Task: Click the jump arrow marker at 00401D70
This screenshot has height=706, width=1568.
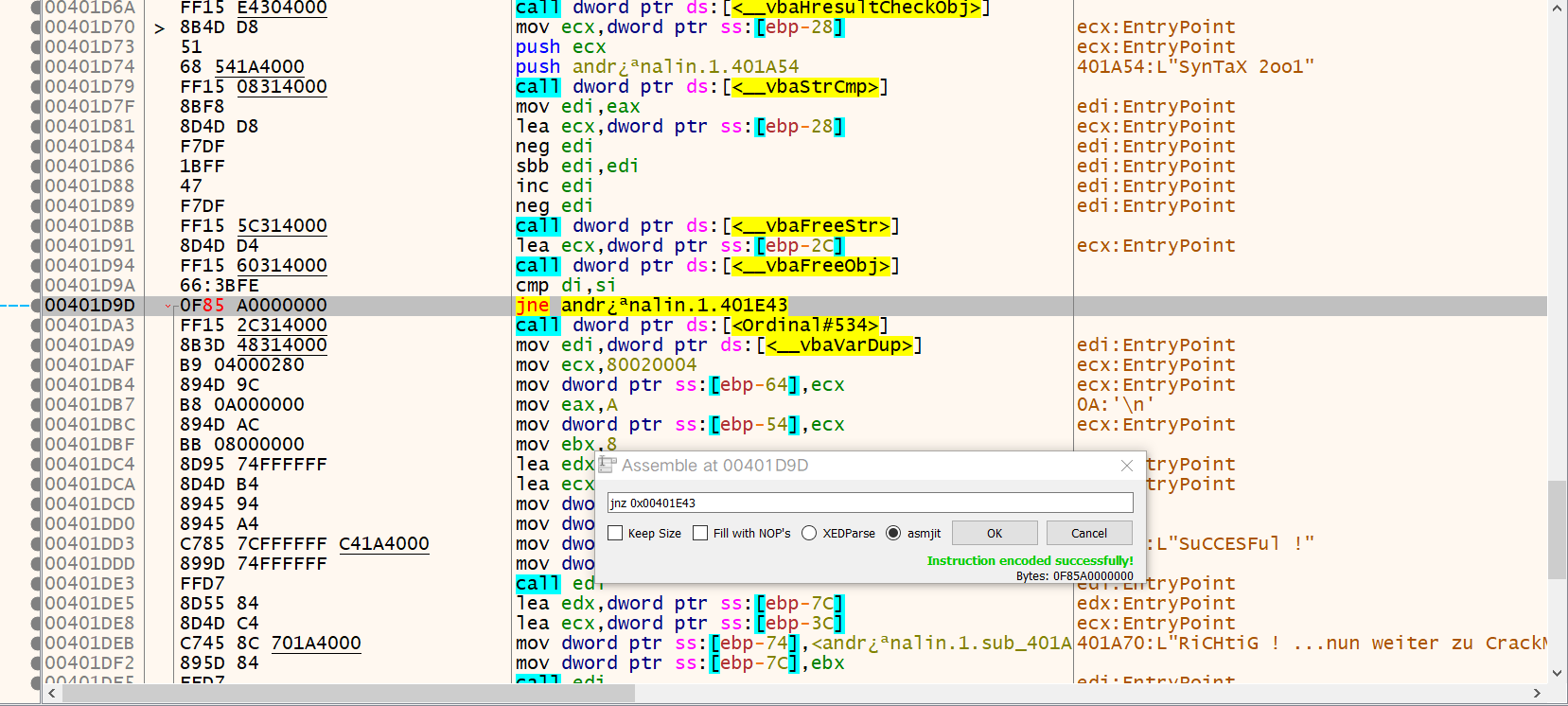Action: click(160, 28)
